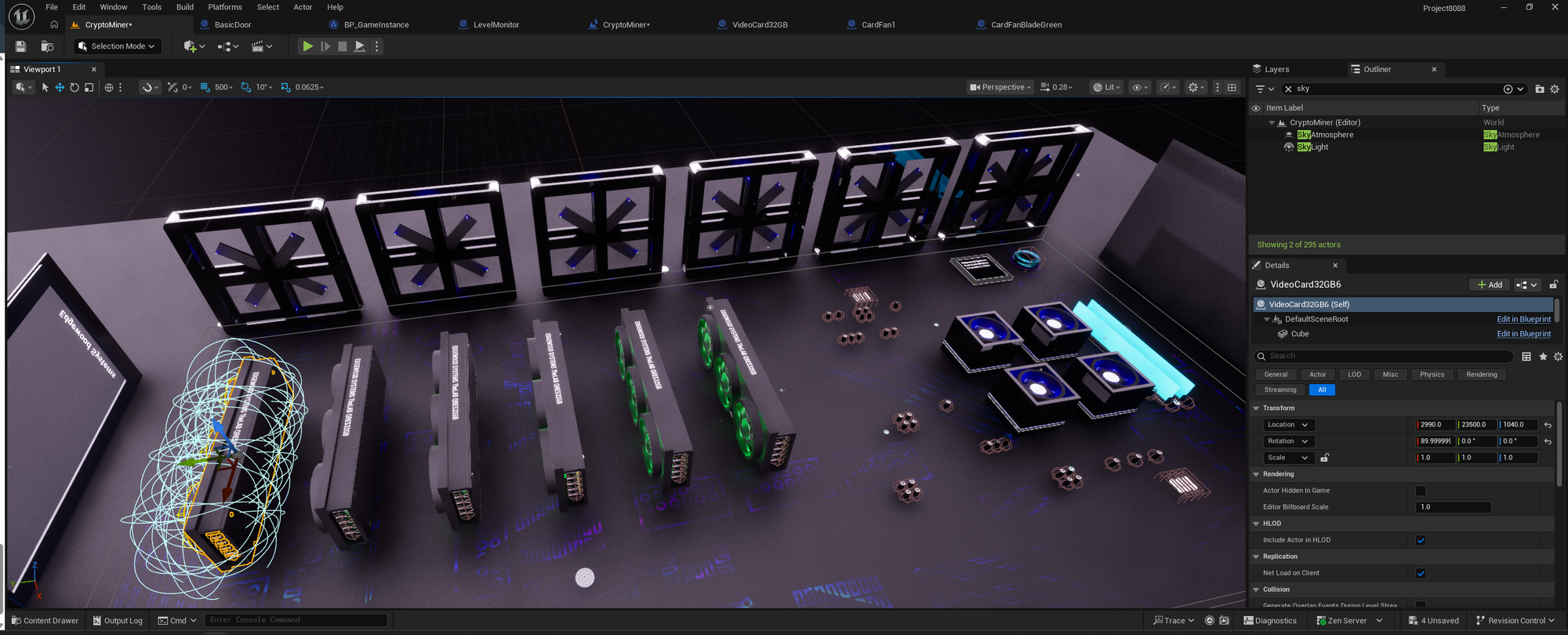Image resolution: width=1568 pixels, height=635 pixels.
Task: Select the rotate tool icon
Action: click(74, 87)
